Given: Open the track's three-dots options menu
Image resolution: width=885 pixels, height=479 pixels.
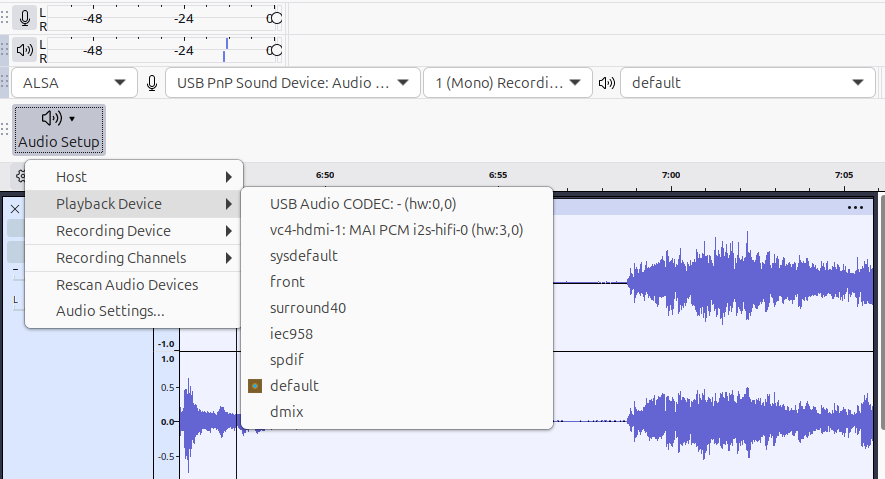Looking at the screenshot, I should pos(855,208).
